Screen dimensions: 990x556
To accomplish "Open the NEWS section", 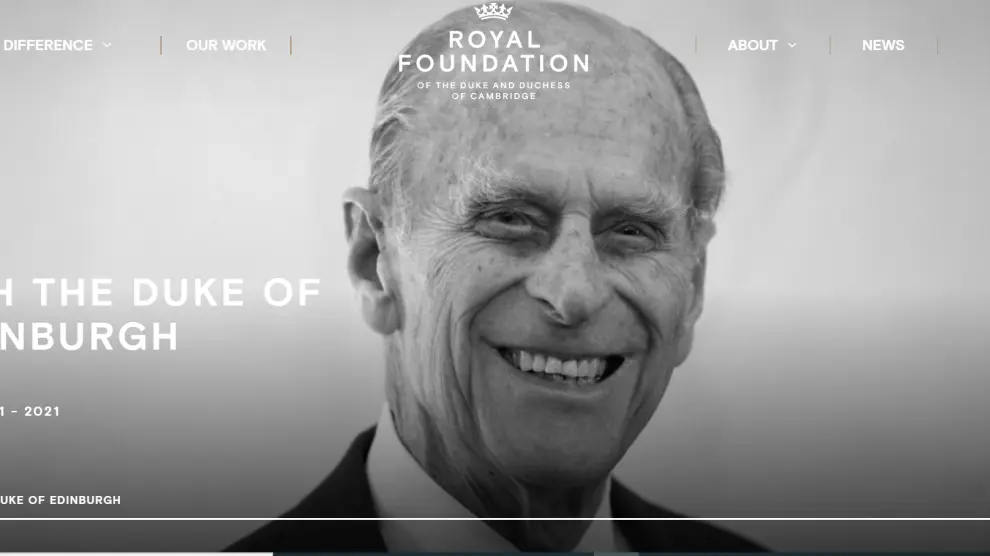I will 883,45.
